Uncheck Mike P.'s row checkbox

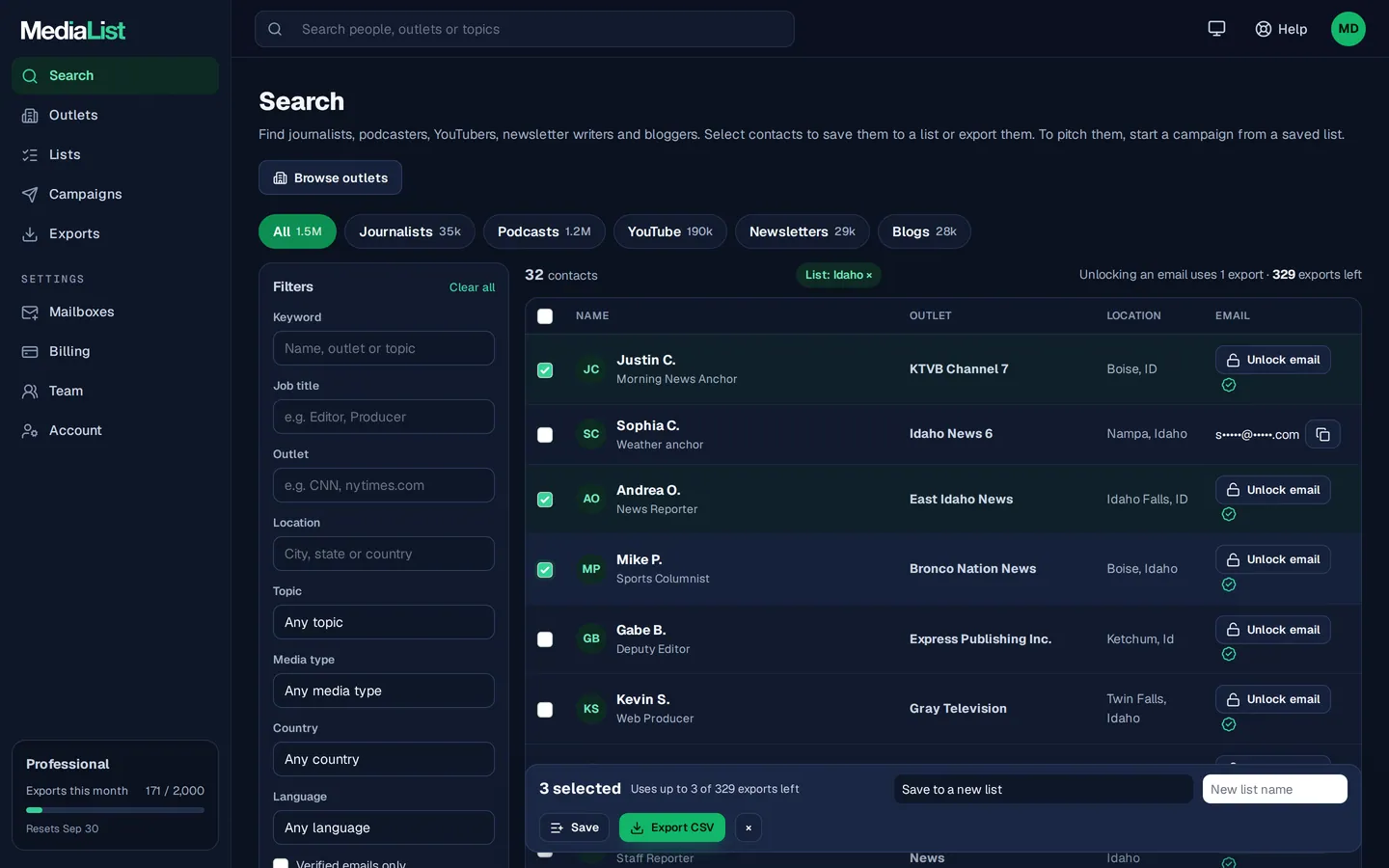[545, 570]
